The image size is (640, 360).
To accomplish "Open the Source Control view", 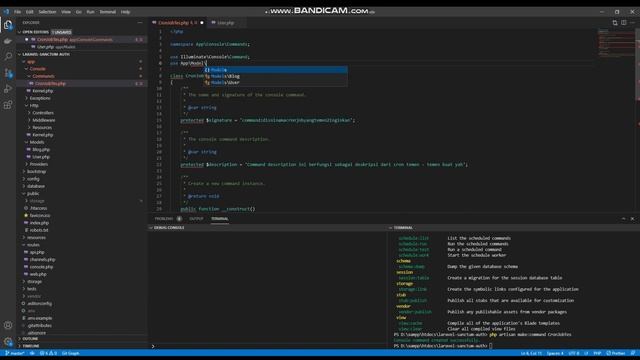I will pyautogui.click(x=8, y=73).
